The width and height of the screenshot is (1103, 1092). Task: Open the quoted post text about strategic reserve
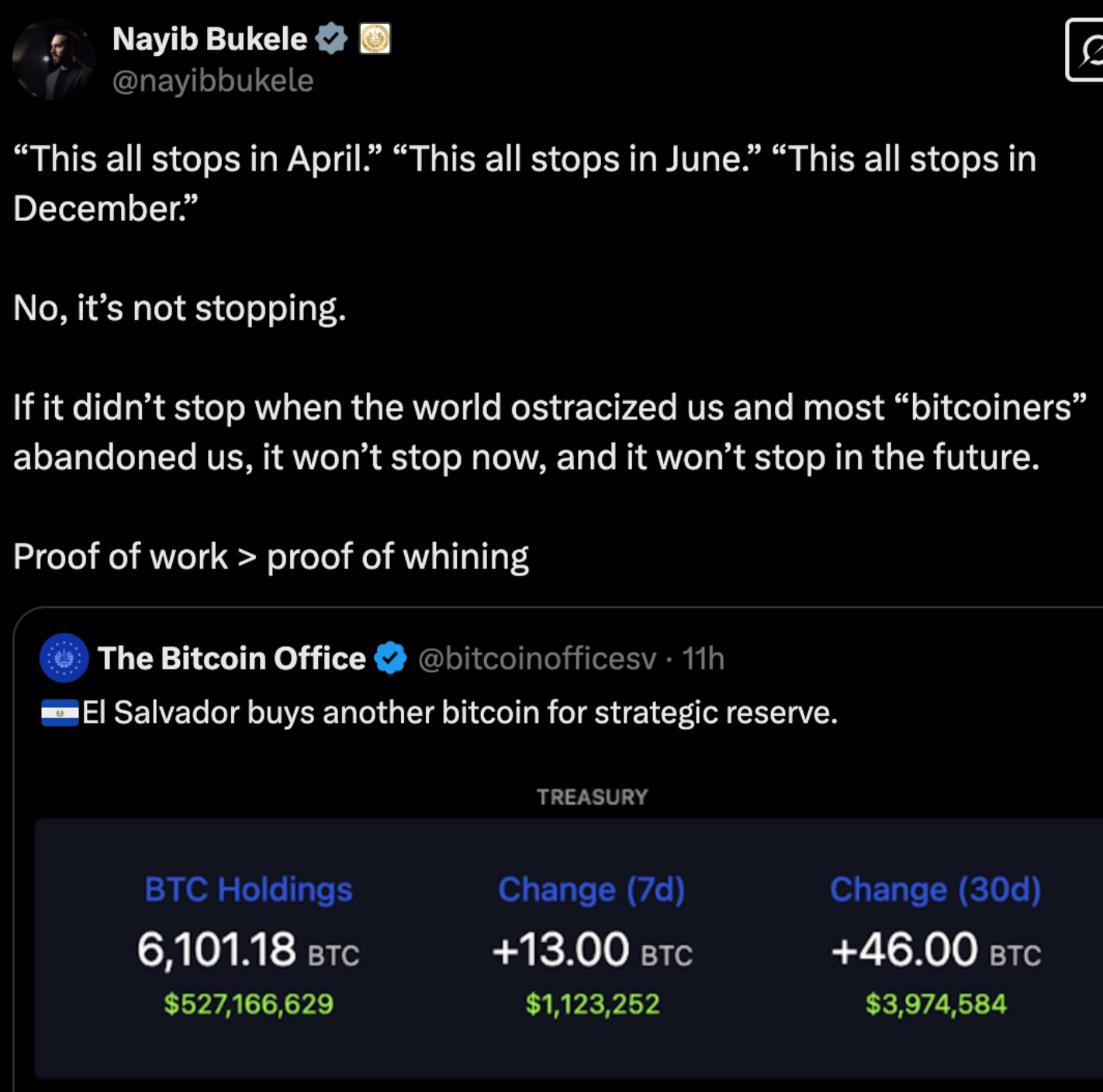click(x=460, y=712)
